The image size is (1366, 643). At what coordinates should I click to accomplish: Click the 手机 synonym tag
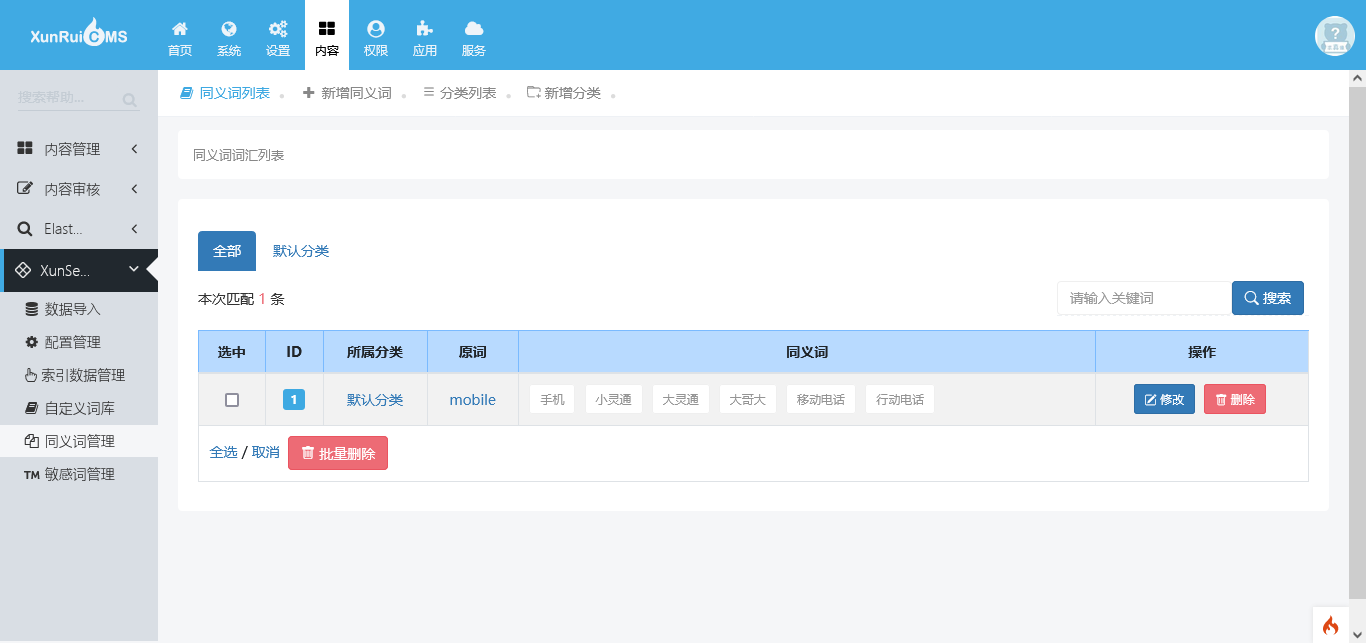tap(552, 400)
